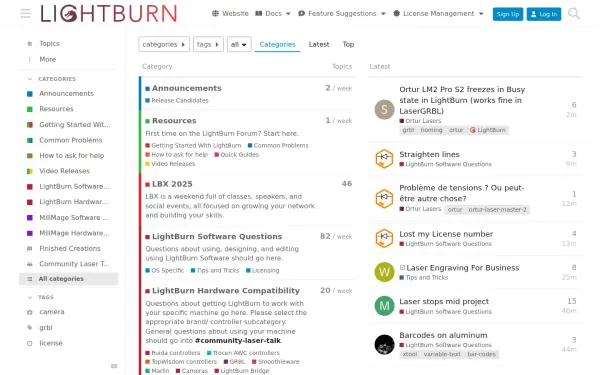The height and width of the screenshot is (375, 600).
Task: Open Ortur LM2 Pro S2 freezes topic
Action: (x=462, y=100)
